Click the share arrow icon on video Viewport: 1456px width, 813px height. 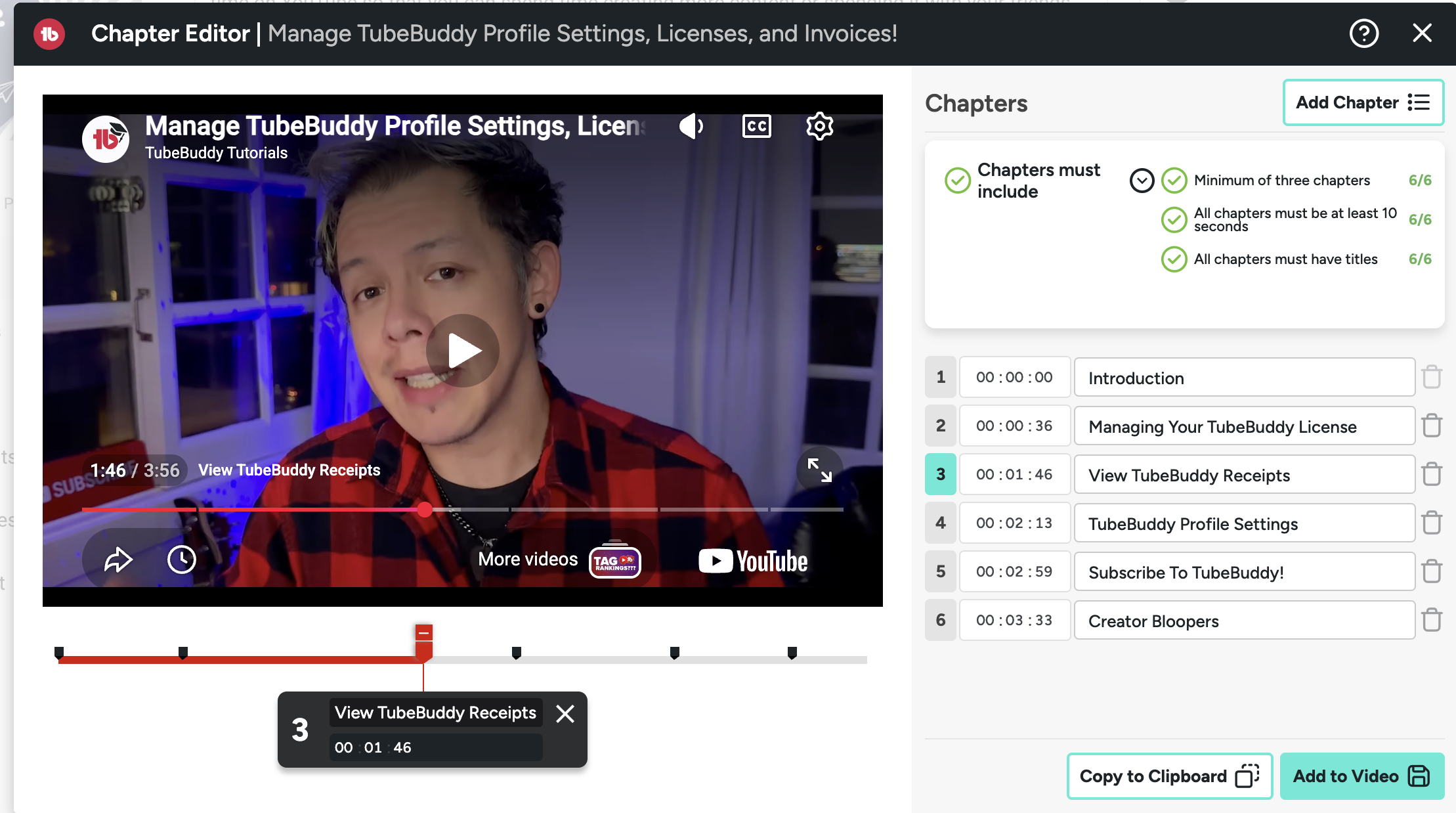[x=118, y=560]
